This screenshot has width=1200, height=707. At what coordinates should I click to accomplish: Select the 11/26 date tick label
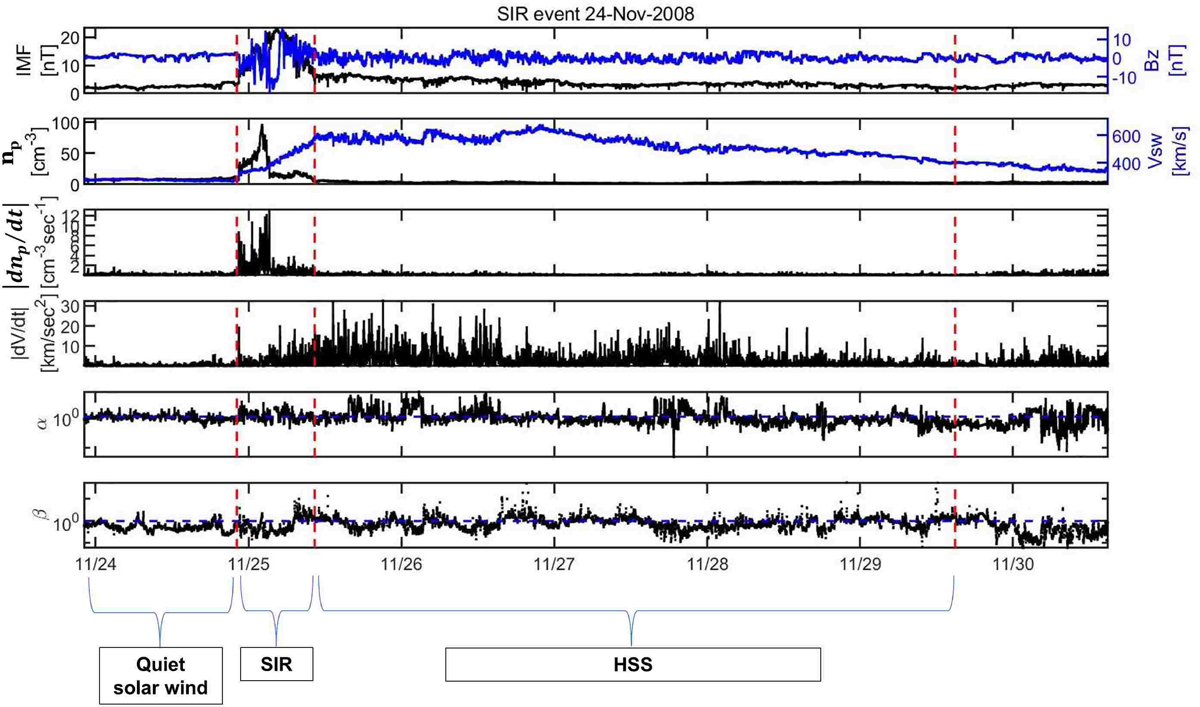401,564
